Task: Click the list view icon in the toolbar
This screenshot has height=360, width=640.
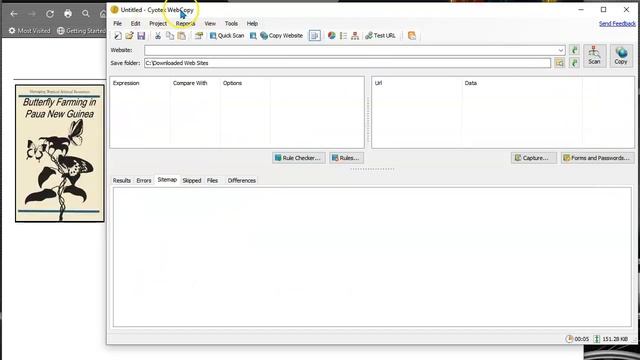Action: tap(343, 36)
